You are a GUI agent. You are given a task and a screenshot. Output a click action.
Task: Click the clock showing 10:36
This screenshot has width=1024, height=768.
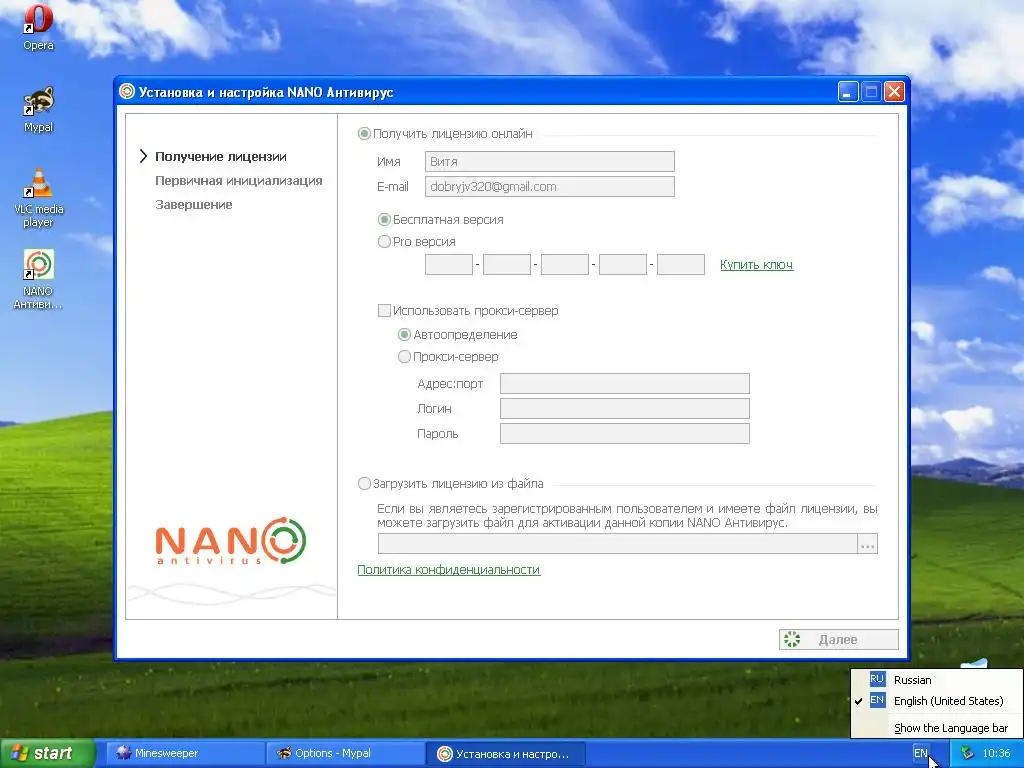click(x=996, y=753)
